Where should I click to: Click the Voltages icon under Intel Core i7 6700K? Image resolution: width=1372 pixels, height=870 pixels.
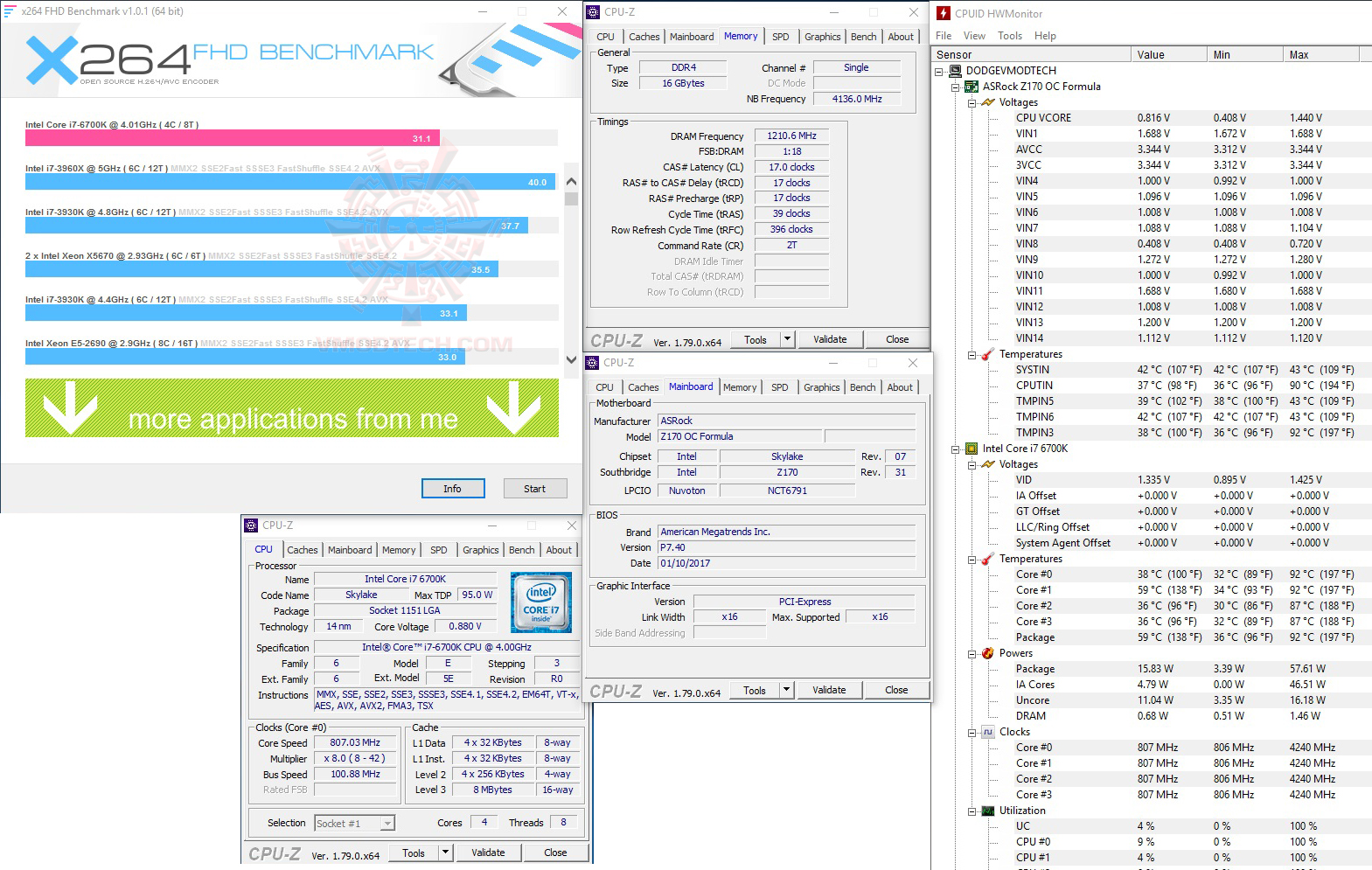[988, 464]
